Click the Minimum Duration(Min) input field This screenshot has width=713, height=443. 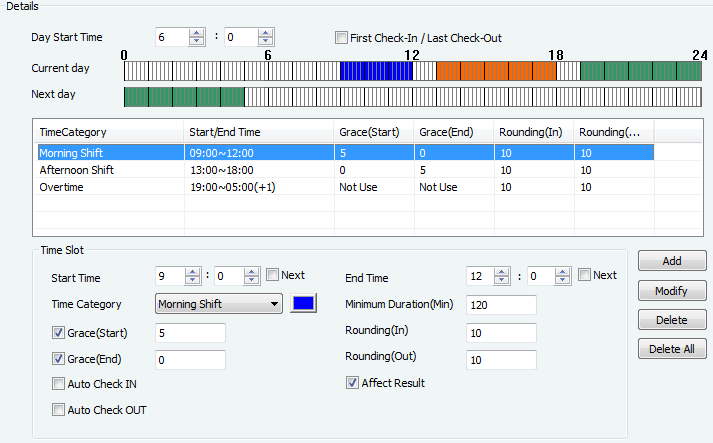(501, 305)
